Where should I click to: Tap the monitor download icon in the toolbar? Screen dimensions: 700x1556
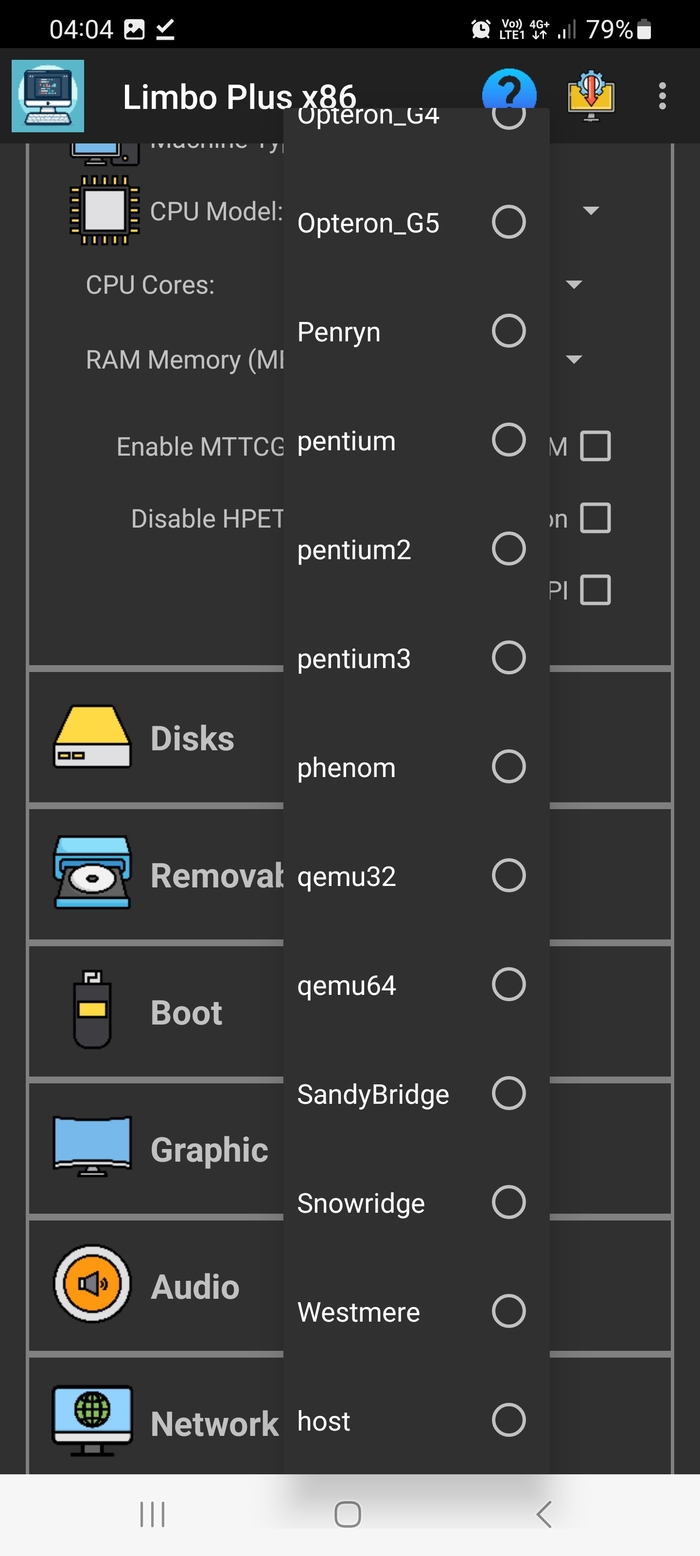591,96
